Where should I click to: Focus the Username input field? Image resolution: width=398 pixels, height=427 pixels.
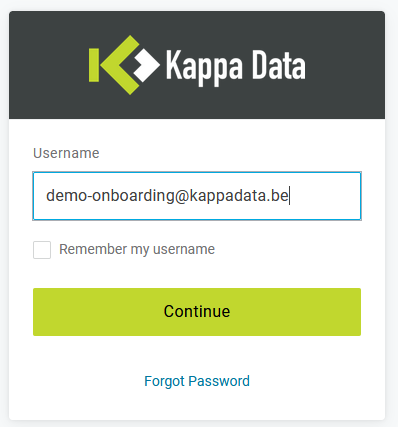point(197,196)
